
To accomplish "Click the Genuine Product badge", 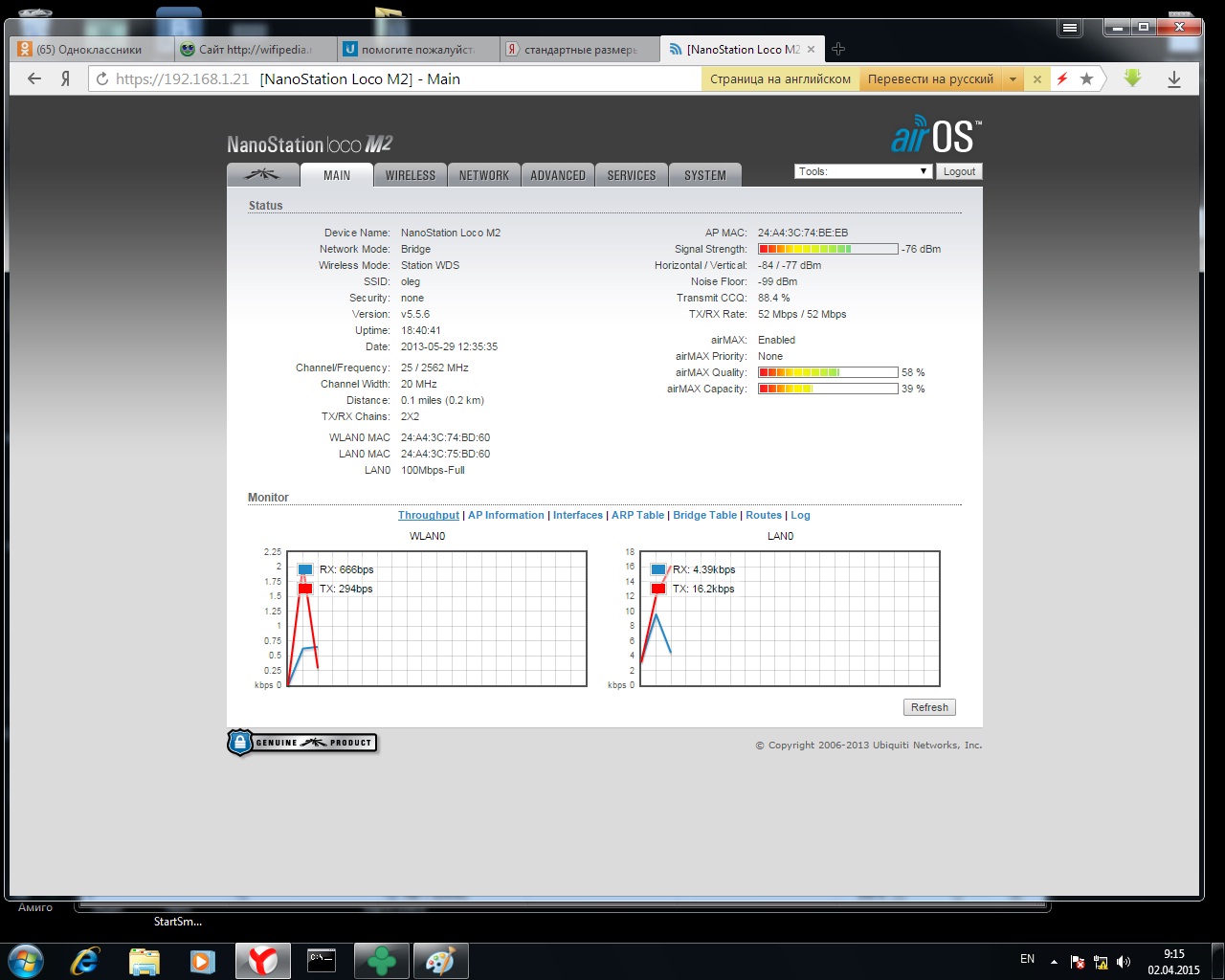I will click(302, 743).
